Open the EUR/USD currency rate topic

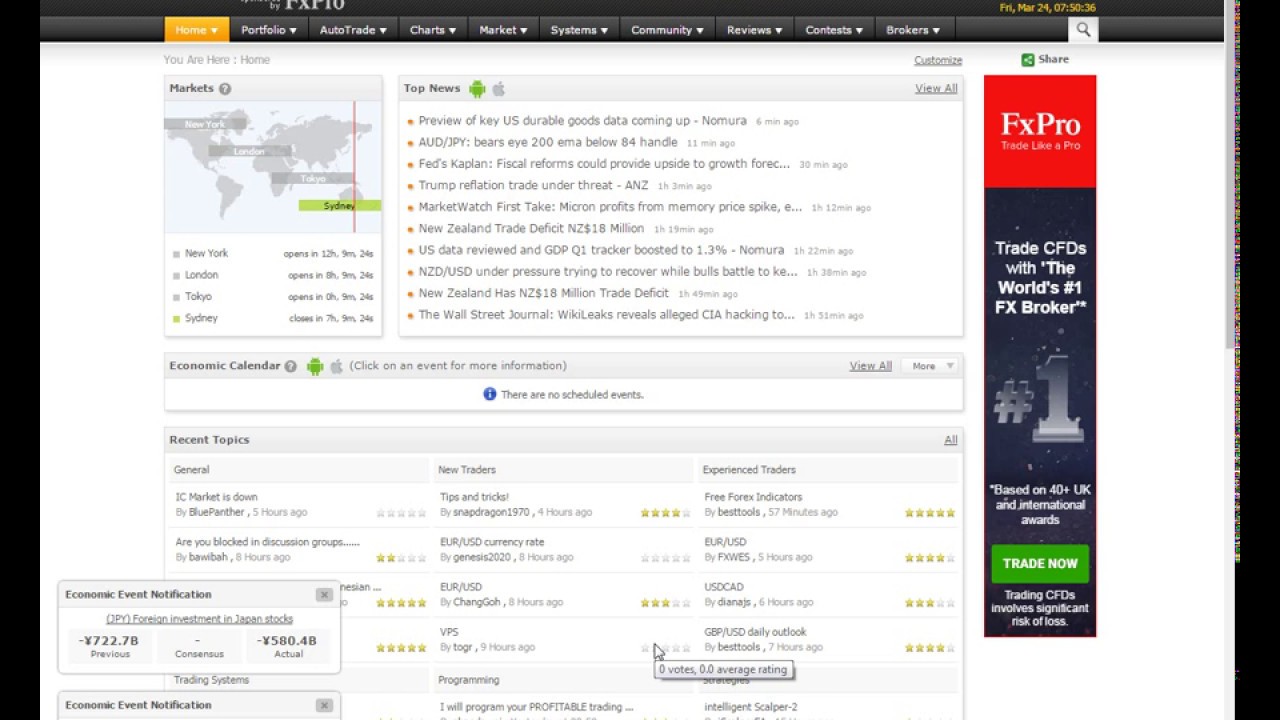(492, 542)
